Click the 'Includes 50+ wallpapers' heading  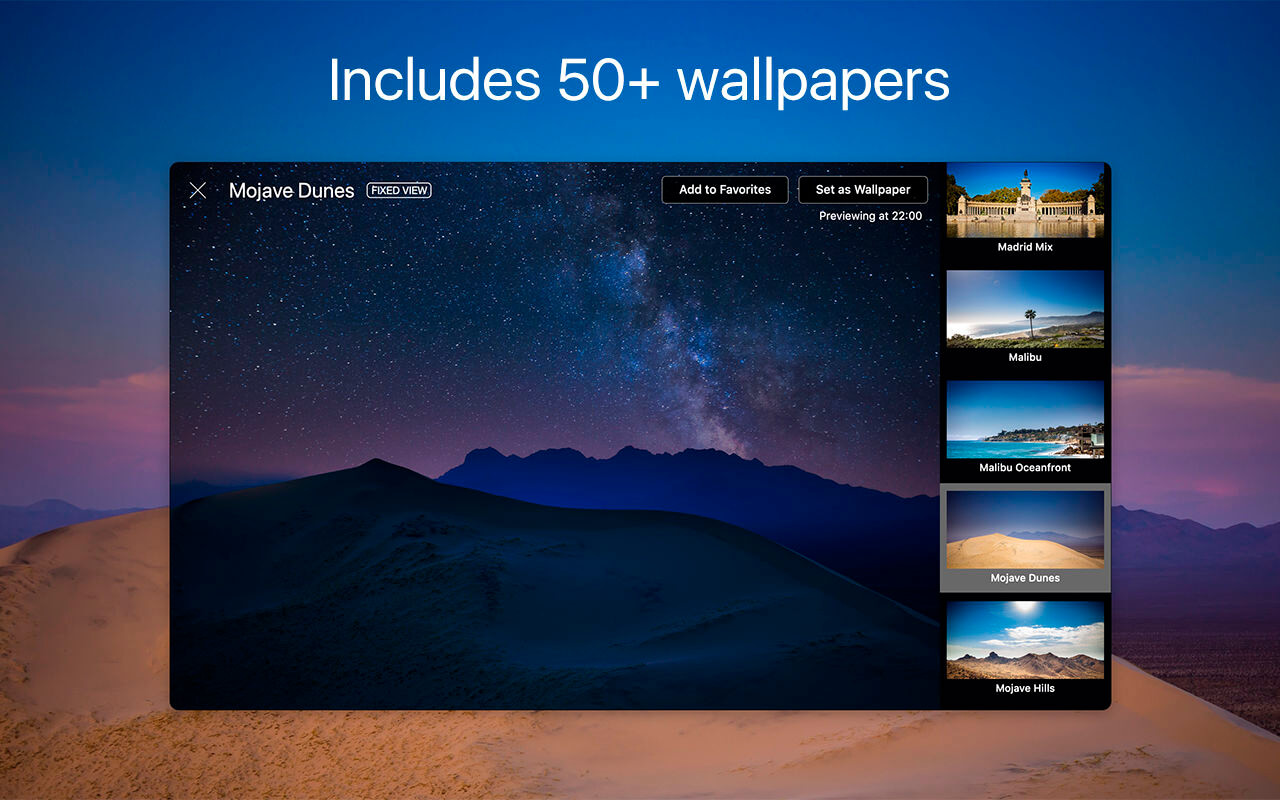(x=639, y=80)
